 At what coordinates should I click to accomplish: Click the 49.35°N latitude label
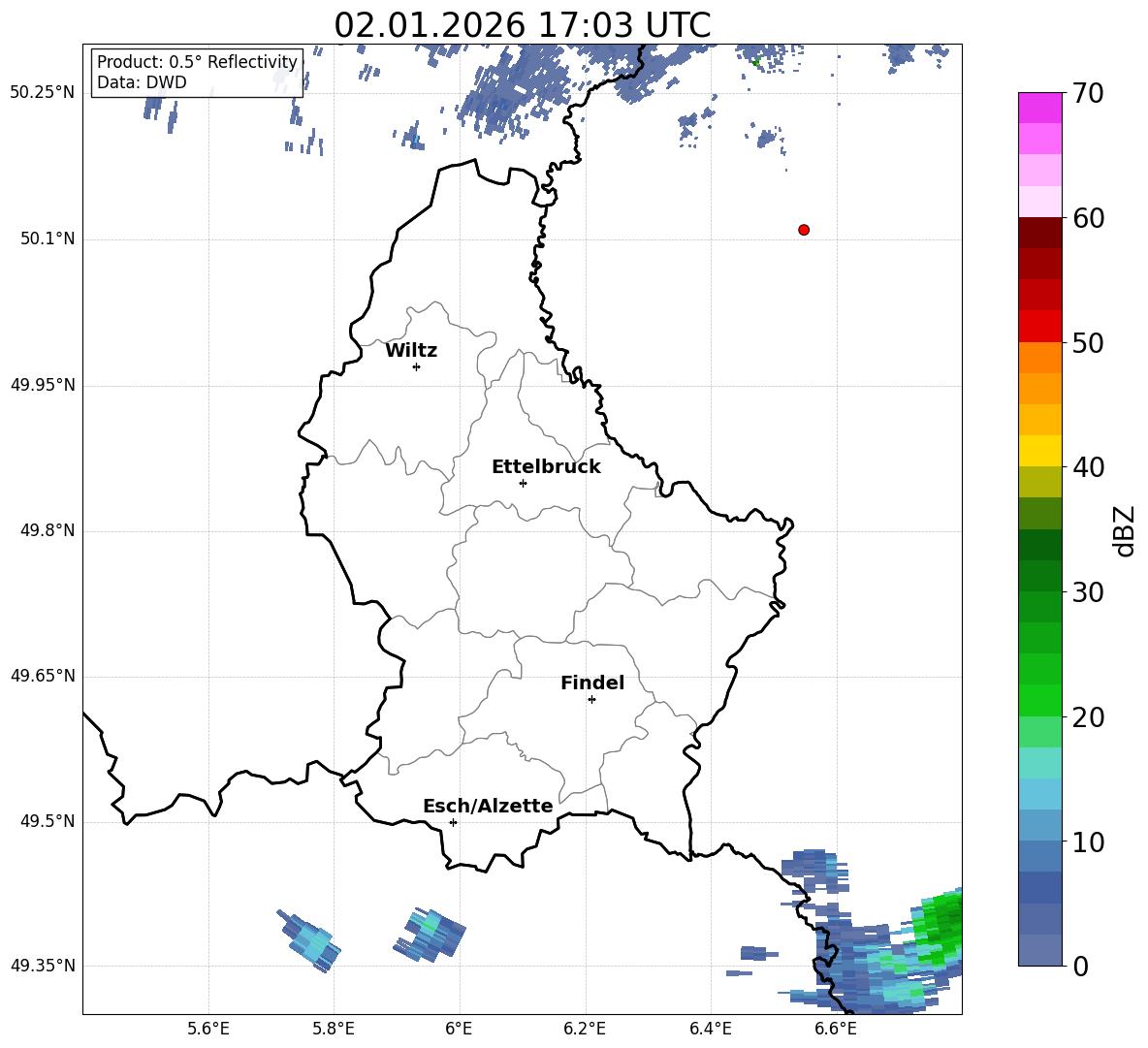43,966
